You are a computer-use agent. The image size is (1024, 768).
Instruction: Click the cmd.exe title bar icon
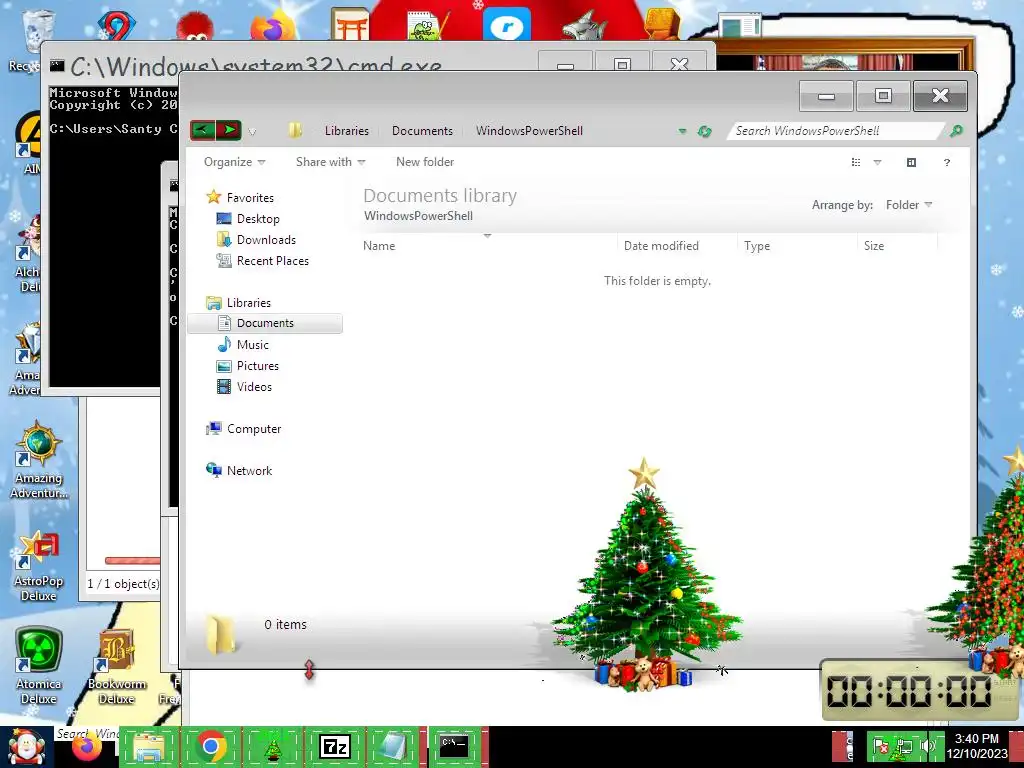pyautogui.click(x=57, y=65)
